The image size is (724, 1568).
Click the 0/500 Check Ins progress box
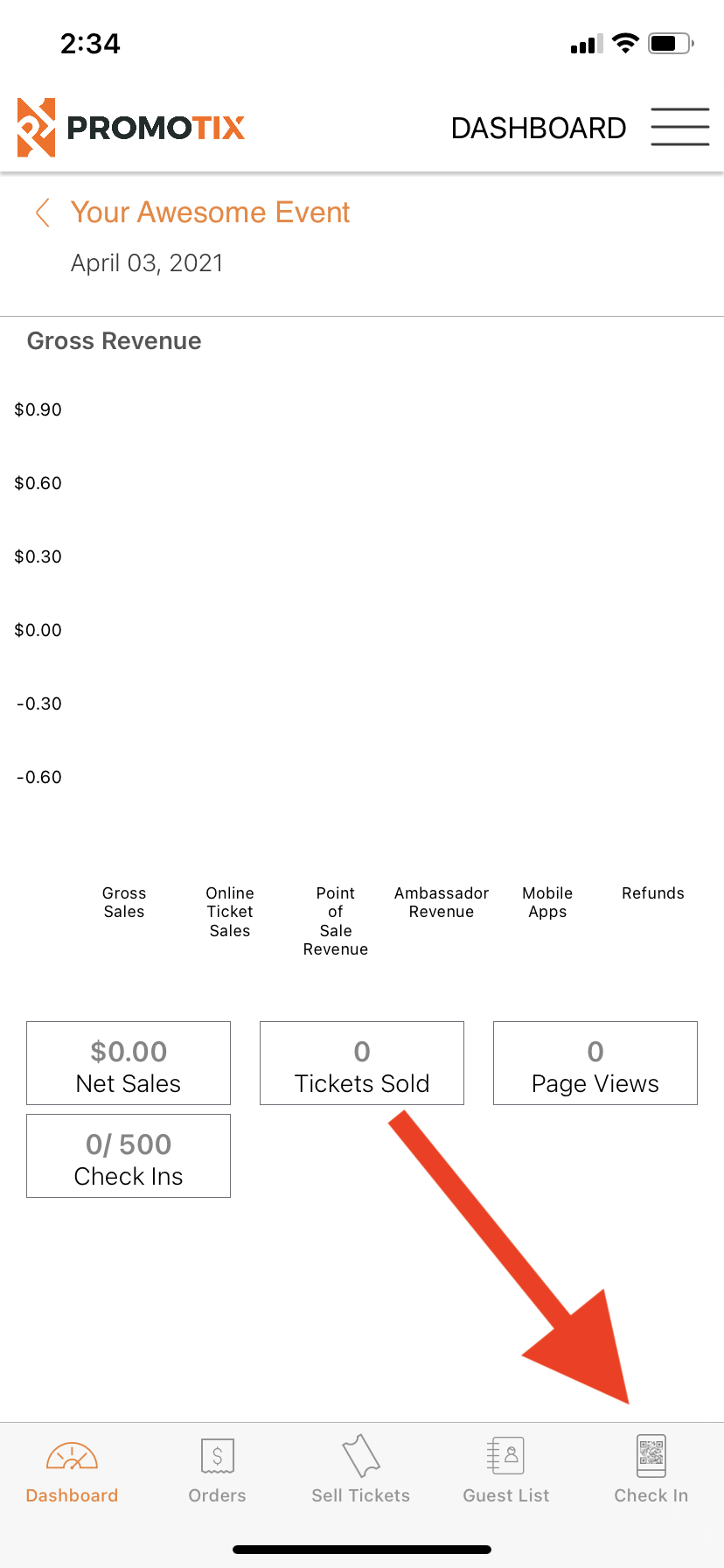(x=128, y=1156)
